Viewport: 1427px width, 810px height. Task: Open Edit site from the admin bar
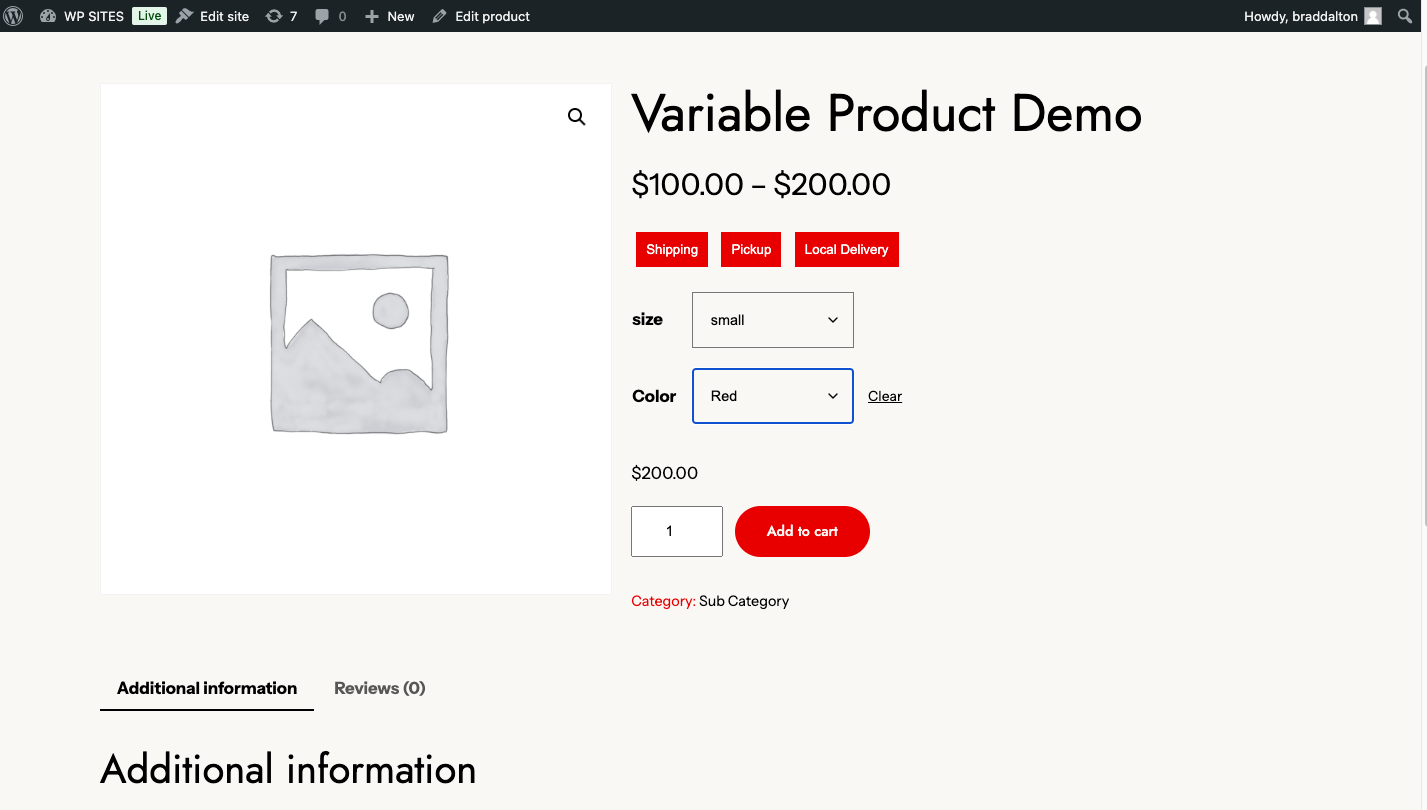213,16
